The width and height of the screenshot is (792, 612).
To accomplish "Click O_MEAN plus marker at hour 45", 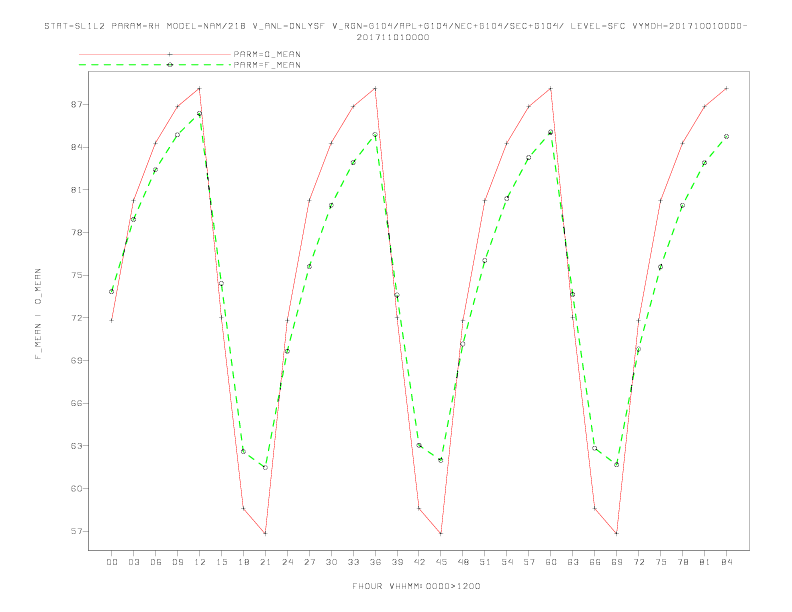I will pyautogui.click(x=441, y=533).
